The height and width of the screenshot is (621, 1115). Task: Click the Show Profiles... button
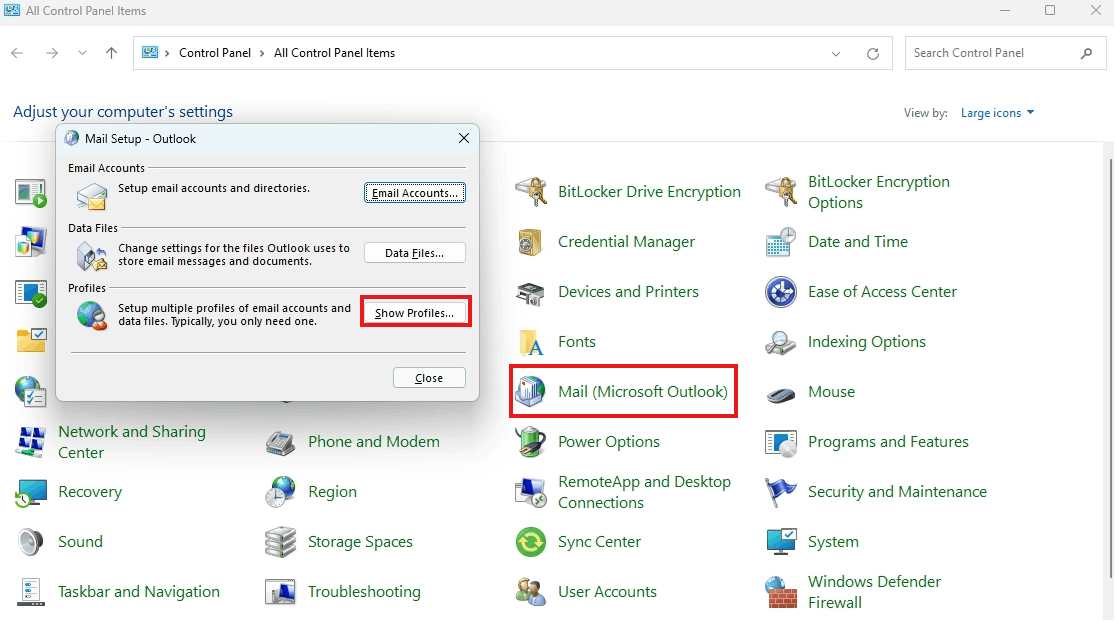click(x=415, y=313)
